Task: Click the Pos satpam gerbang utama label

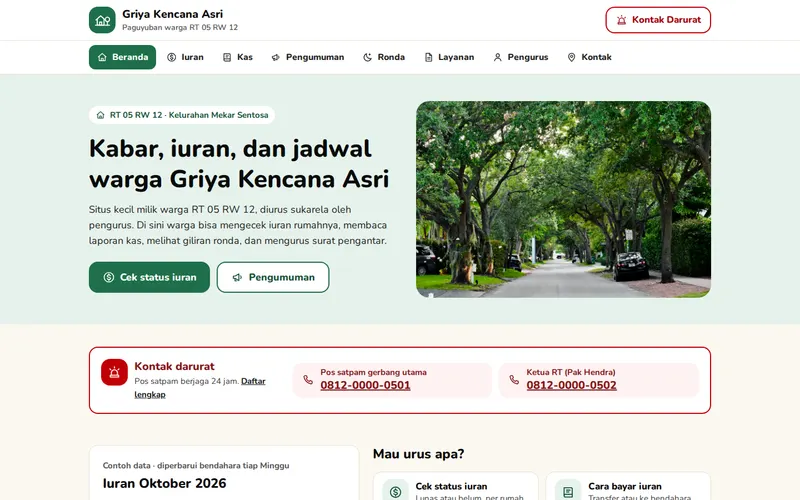Action: [373, 372]
